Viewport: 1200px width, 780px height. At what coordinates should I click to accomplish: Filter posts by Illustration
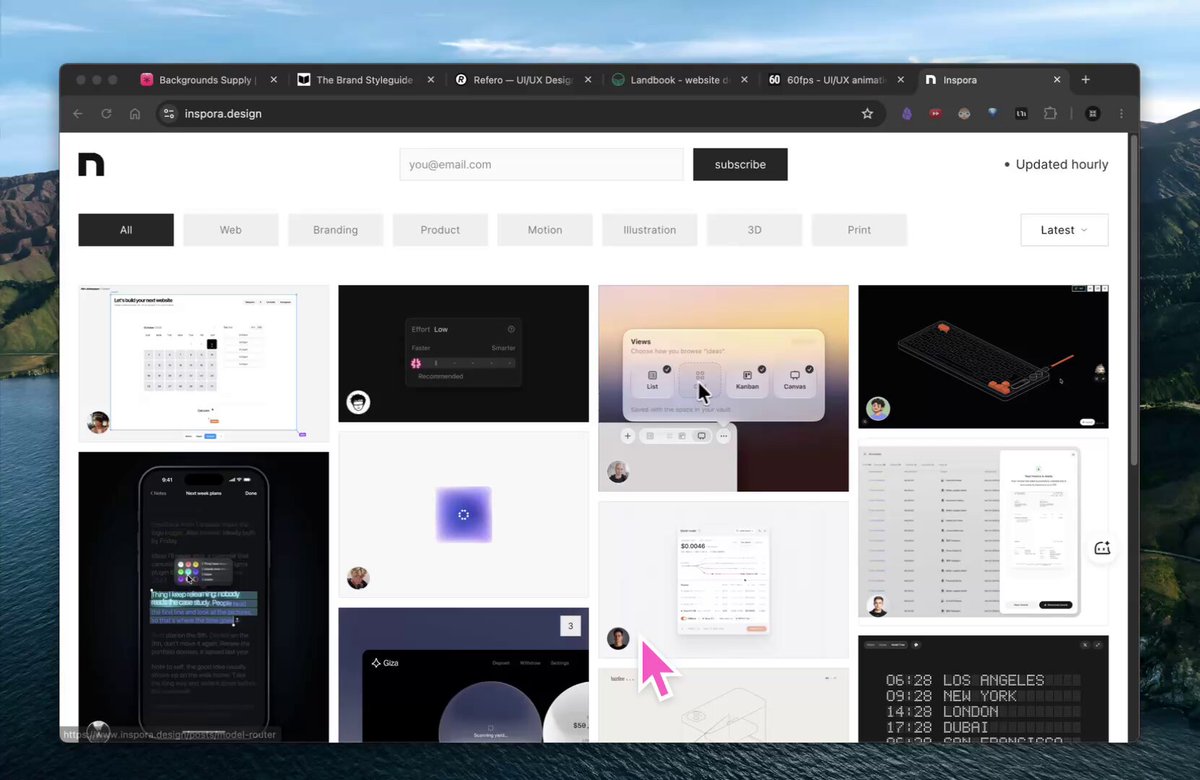(650, 230)
